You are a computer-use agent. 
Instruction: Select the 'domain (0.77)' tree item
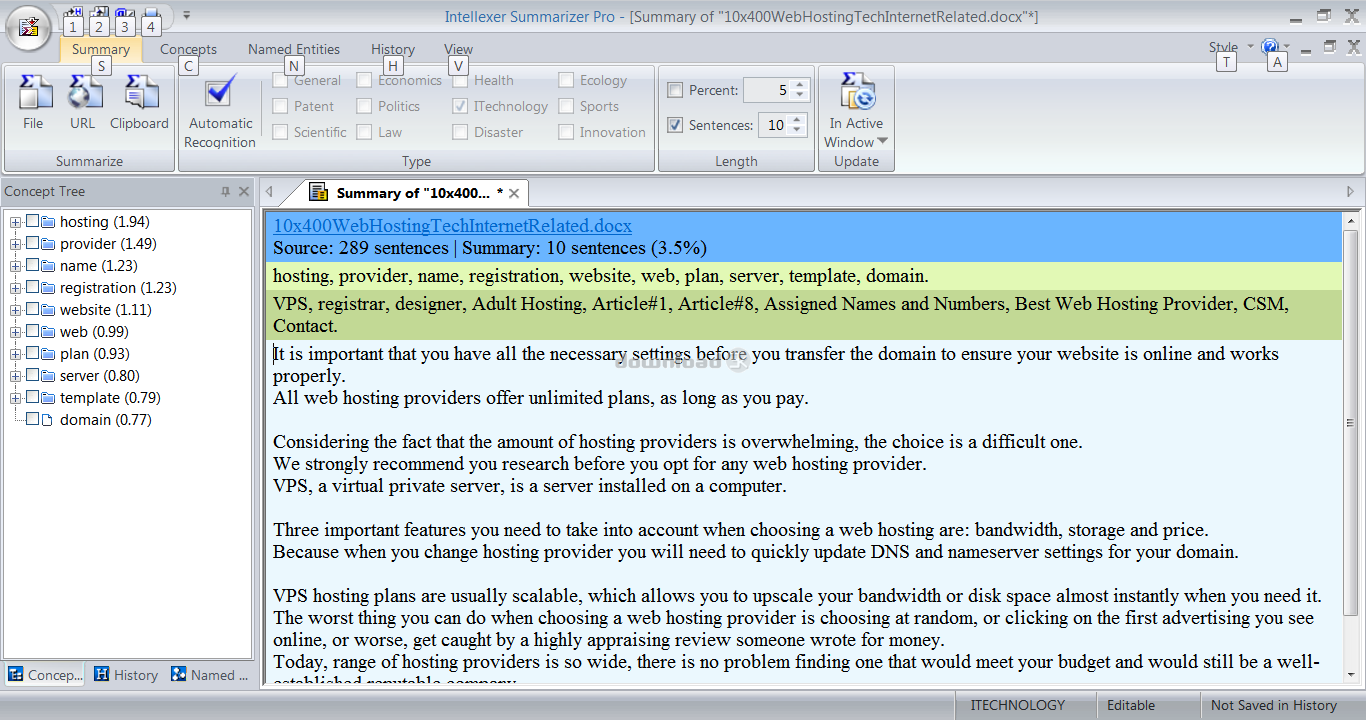click(x=106, y=420)
